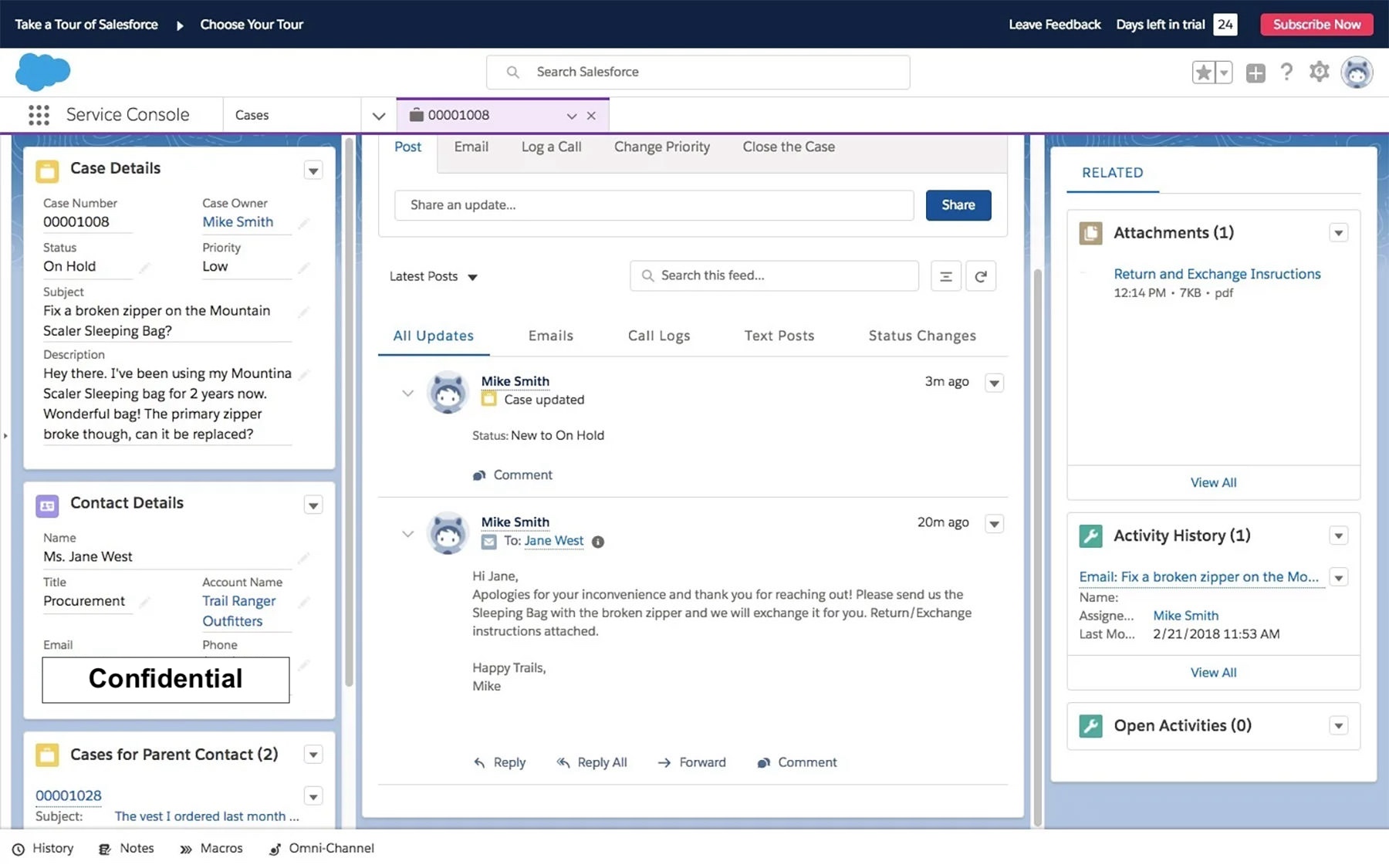
Task: Select the Change Priority tab
Action: [x=662, y=147]
